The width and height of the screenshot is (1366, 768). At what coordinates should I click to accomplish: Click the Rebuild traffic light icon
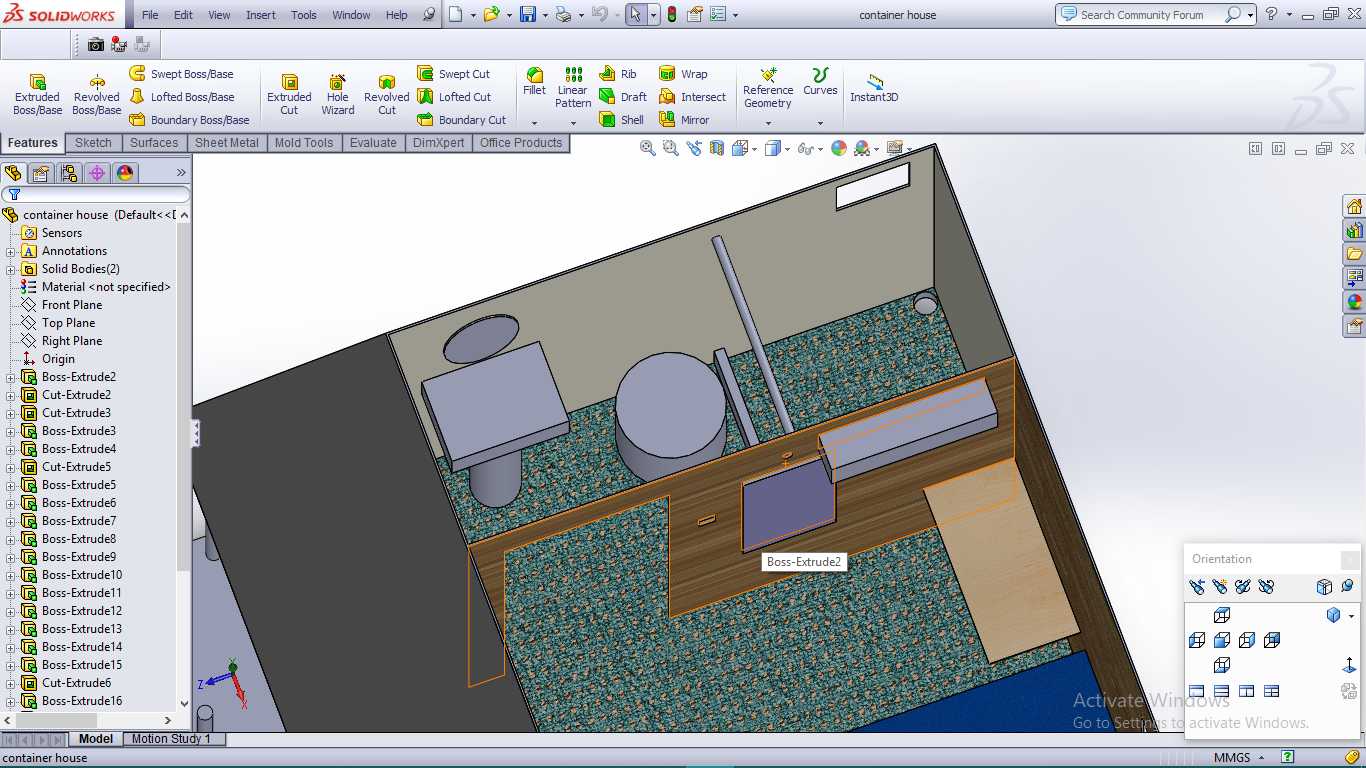671,14
